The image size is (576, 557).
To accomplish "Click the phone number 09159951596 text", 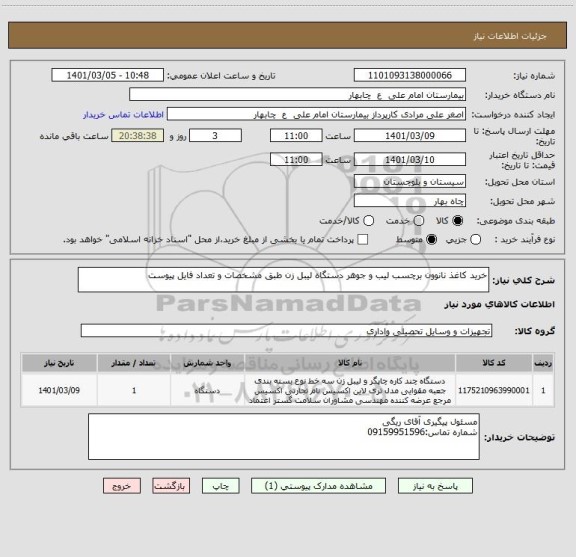I will (x=396, y=432).
